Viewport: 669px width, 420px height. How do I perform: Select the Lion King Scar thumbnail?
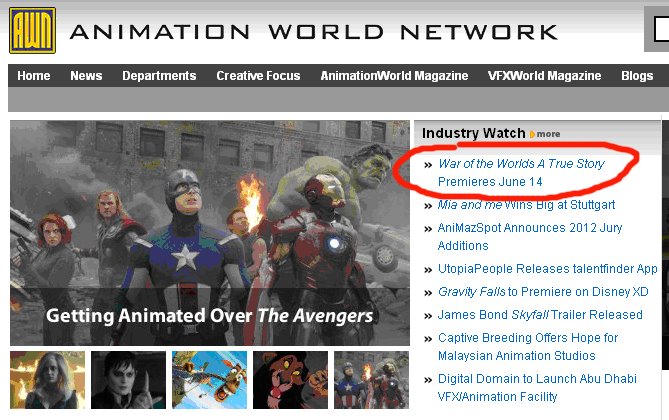pyautogui.click(x=290, y=380)
